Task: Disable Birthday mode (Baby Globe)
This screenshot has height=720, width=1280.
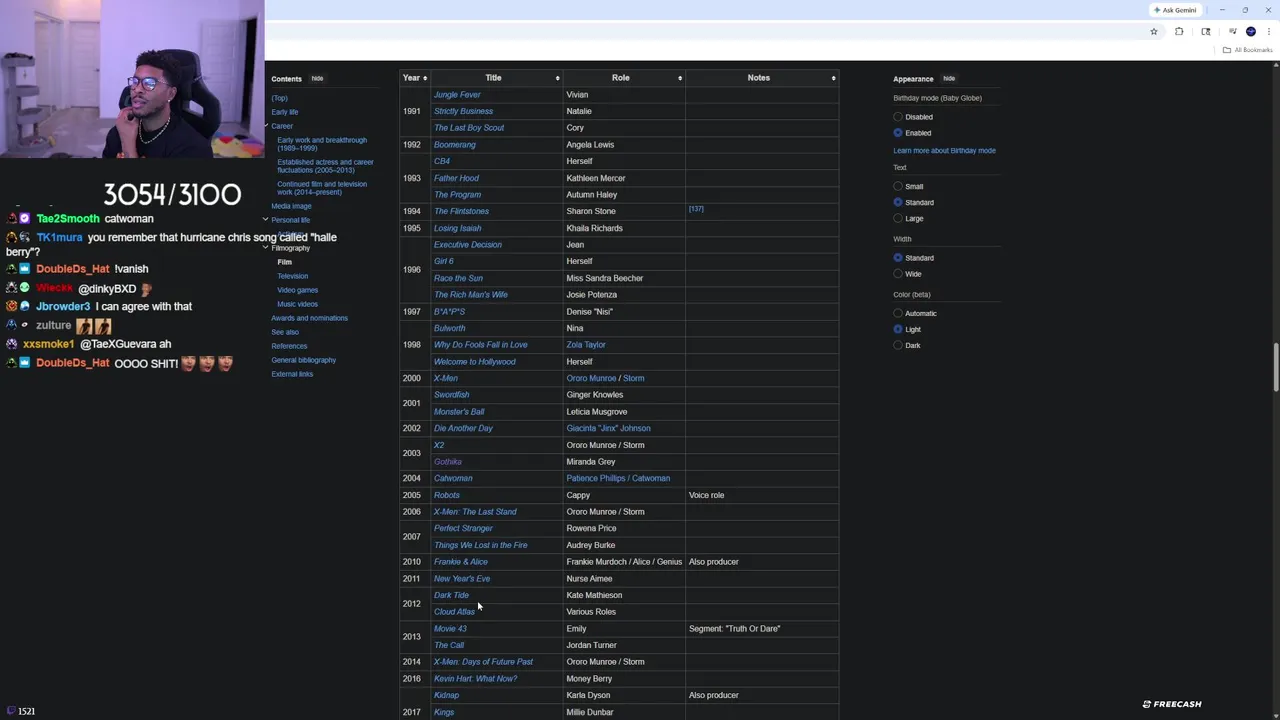Action: pos(898,117)
